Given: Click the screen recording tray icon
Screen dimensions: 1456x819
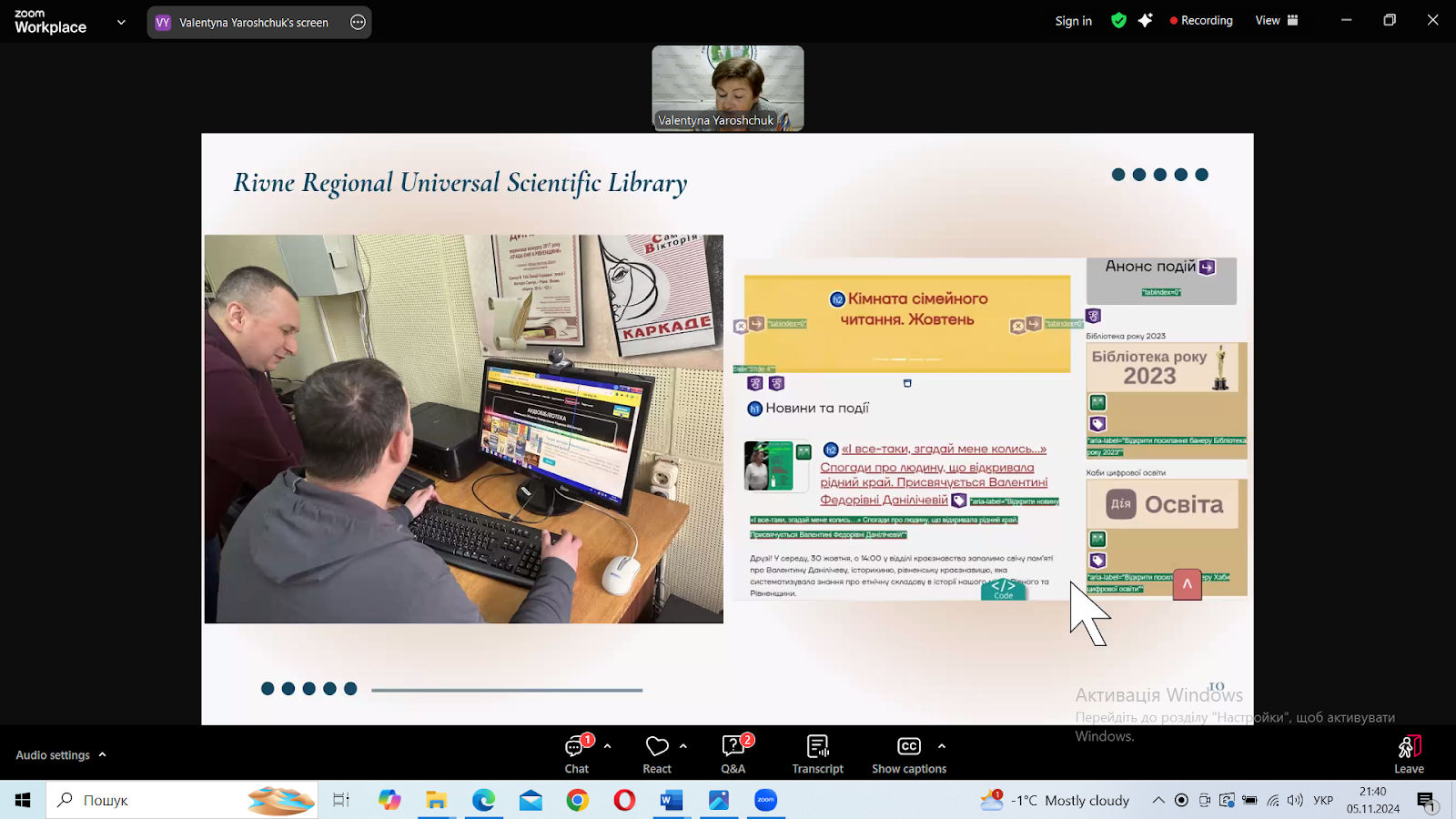Looking at the screenshot, I should (1181, 800).
